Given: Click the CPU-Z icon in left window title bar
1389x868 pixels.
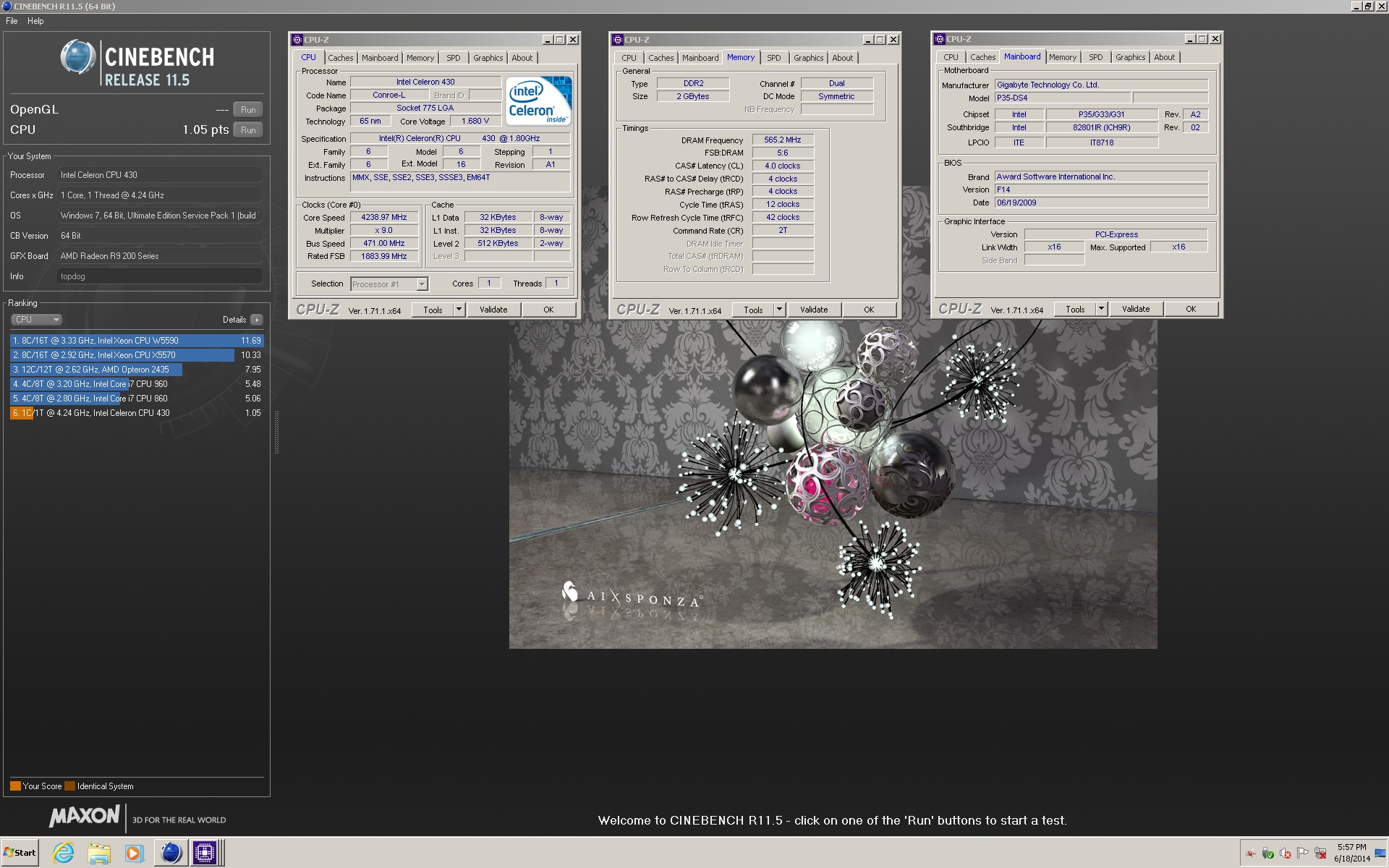Looking at the screenshot, I should tap(297, 40).
